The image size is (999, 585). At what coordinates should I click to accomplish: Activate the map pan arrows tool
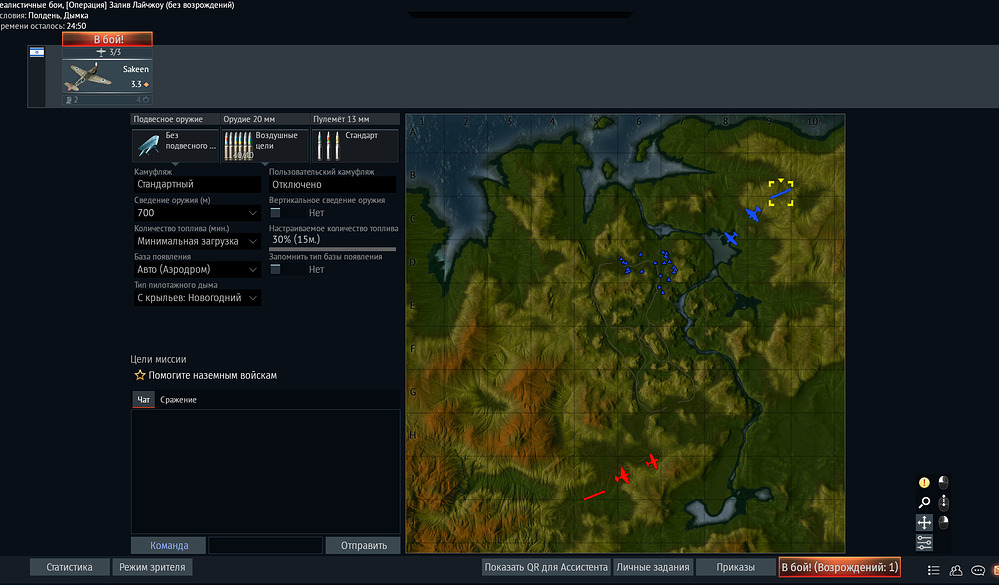point(924,523)
